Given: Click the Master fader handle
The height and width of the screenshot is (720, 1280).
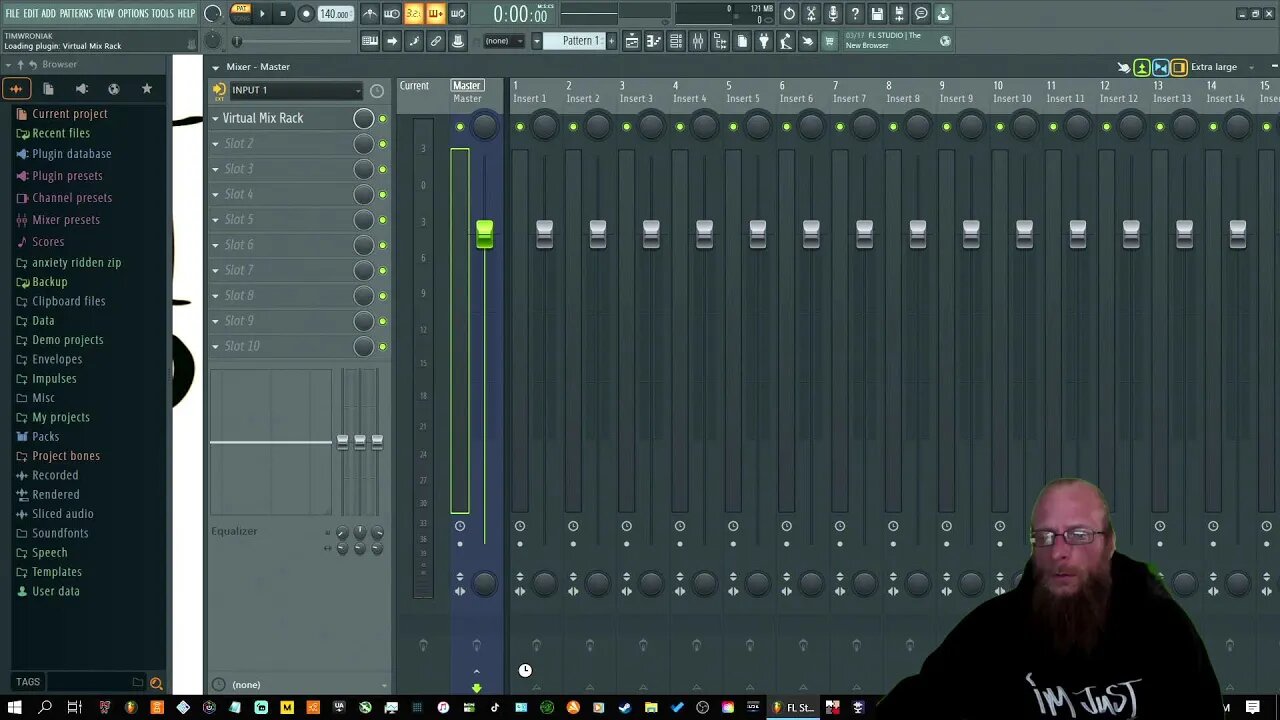Looking at the screenshot, I should point(484,235).
